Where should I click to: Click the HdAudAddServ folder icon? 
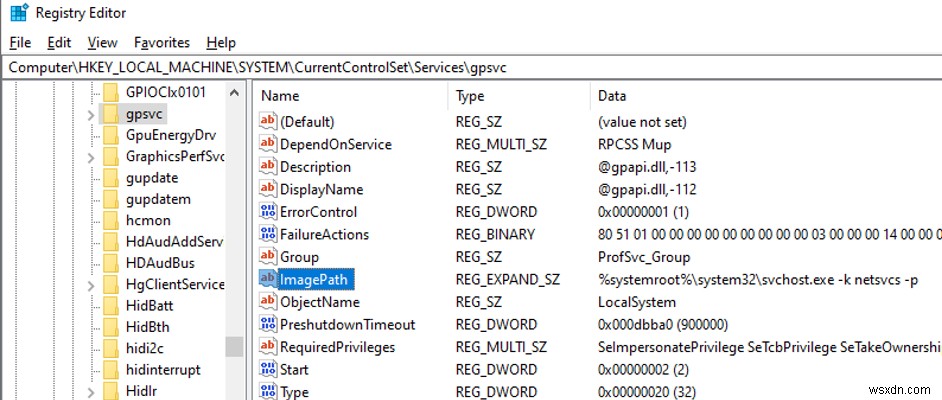[111, 242]
